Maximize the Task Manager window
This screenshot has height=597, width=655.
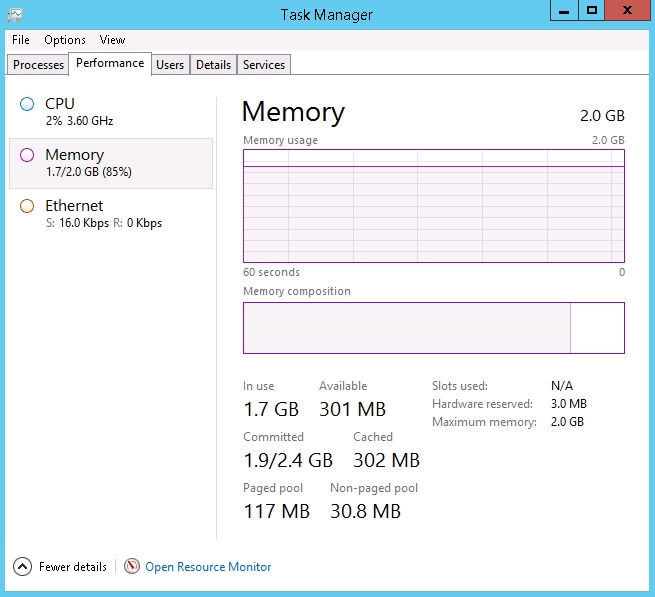[x=592, y=10]
